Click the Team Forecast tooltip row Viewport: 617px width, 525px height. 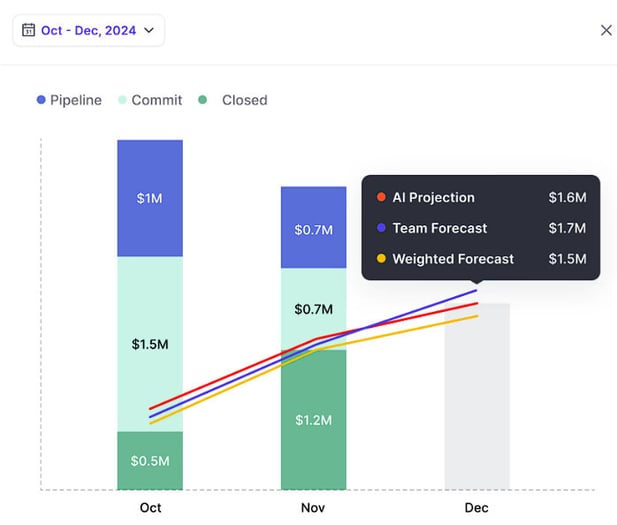pyautogui.click(x=480, y=228)
